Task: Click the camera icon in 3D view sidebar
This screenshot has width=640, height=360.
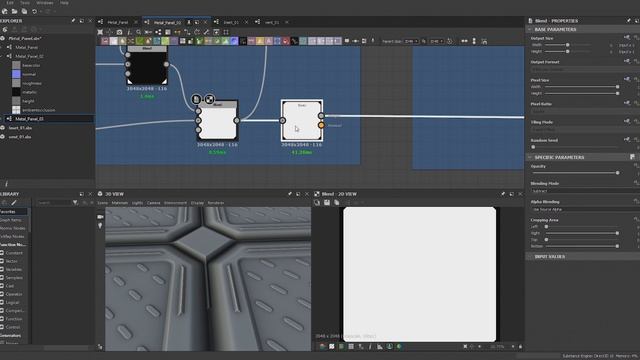Action: coord(100,217)
